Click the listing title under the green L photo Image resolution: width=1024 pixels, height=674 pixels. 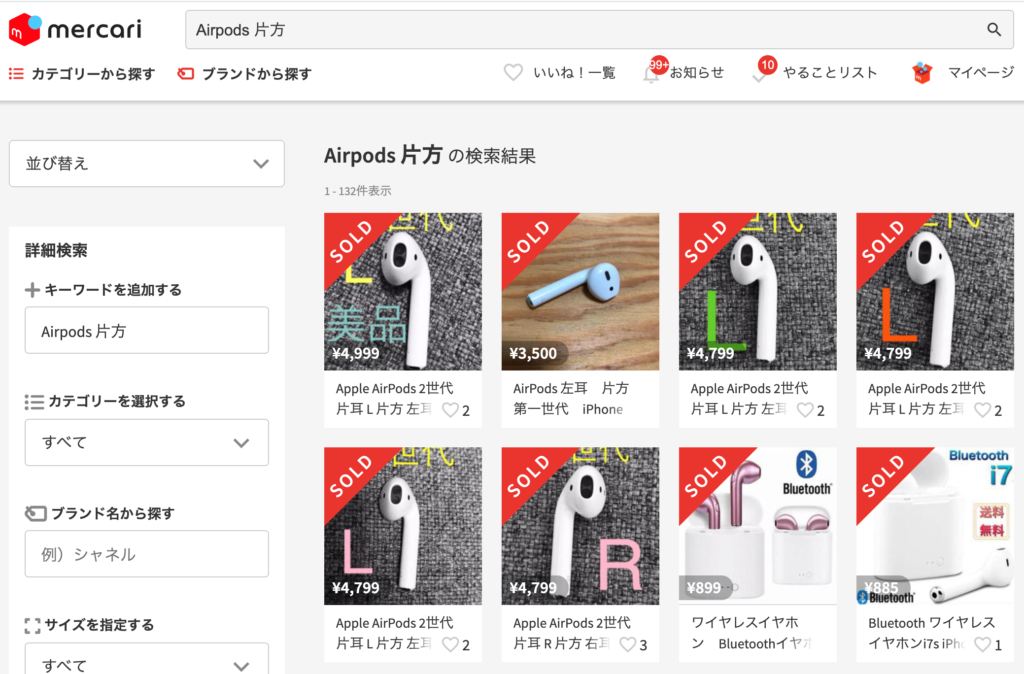749,399
